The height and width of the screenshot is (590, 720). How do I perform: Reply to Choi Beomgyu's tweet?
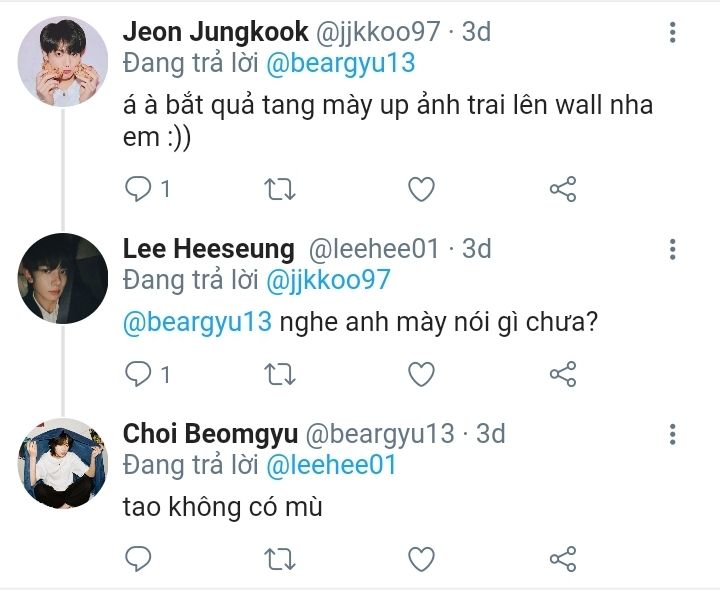click(138, 558)
